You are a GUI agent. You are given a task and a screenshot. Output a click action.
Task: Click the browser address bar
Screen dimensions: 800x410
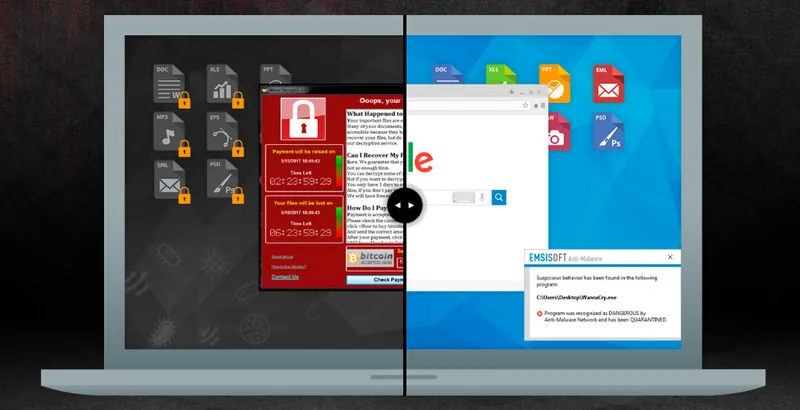point(468,106)
